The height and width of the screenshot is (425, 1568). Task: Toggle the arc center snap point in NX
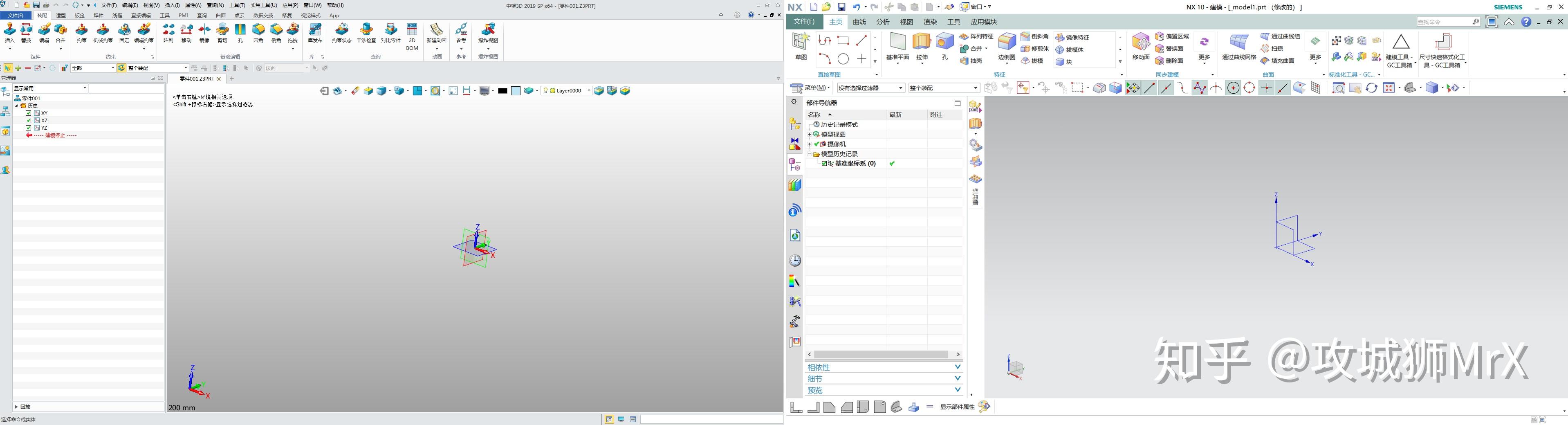pos(1233,88)
